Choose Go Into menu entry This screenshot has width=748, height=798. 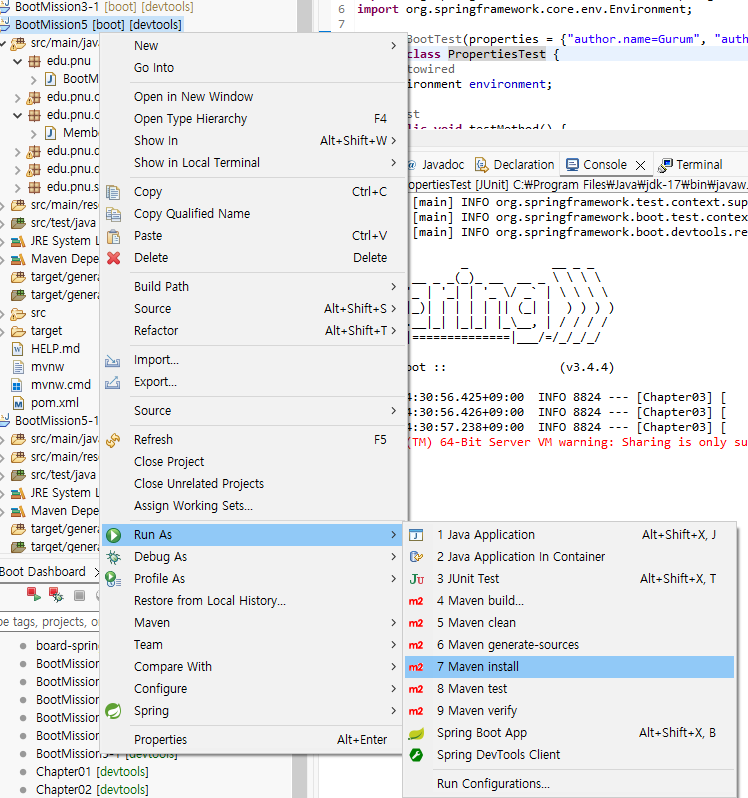click(254, 68)
